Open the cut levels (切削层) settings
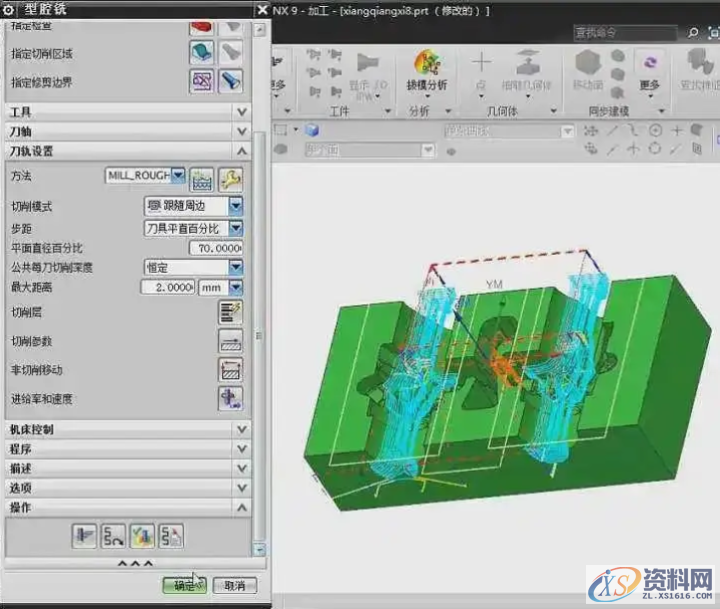720x609 pixels. (x=231, y=312)
